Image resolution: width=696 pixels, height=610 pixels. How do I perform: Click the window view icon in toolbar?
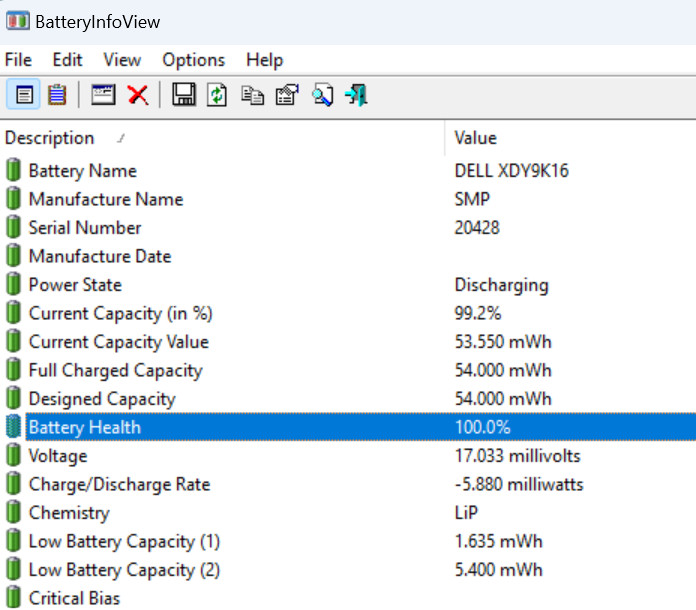click(x=103, y=95)
